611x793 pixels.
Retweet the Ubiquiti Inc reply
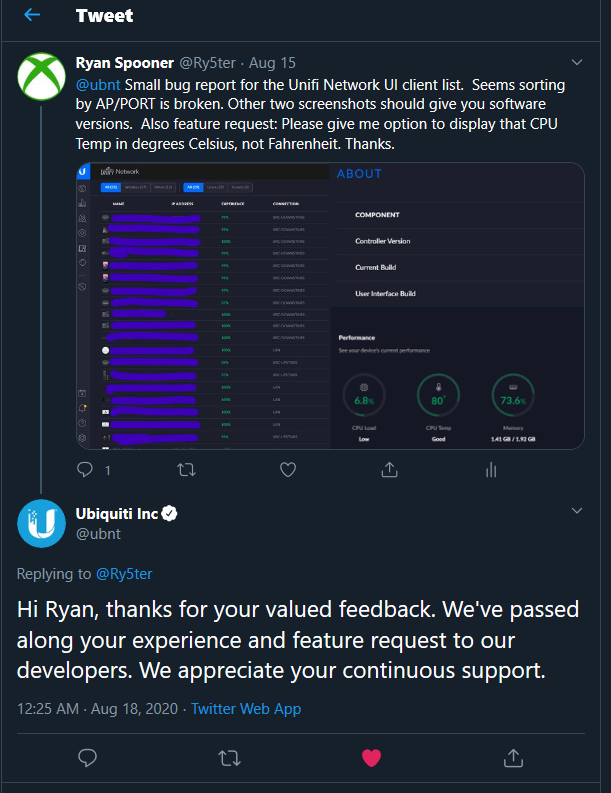point(229,758)
